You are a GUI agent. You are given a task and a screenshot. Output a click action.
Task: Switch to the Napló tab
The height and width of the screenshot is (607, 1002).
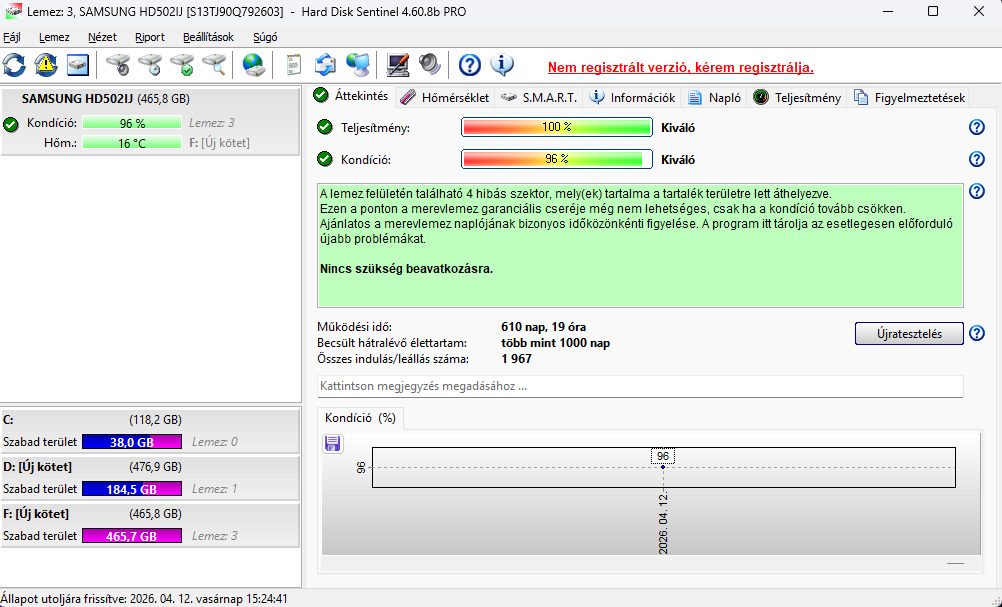pos(714,98)
